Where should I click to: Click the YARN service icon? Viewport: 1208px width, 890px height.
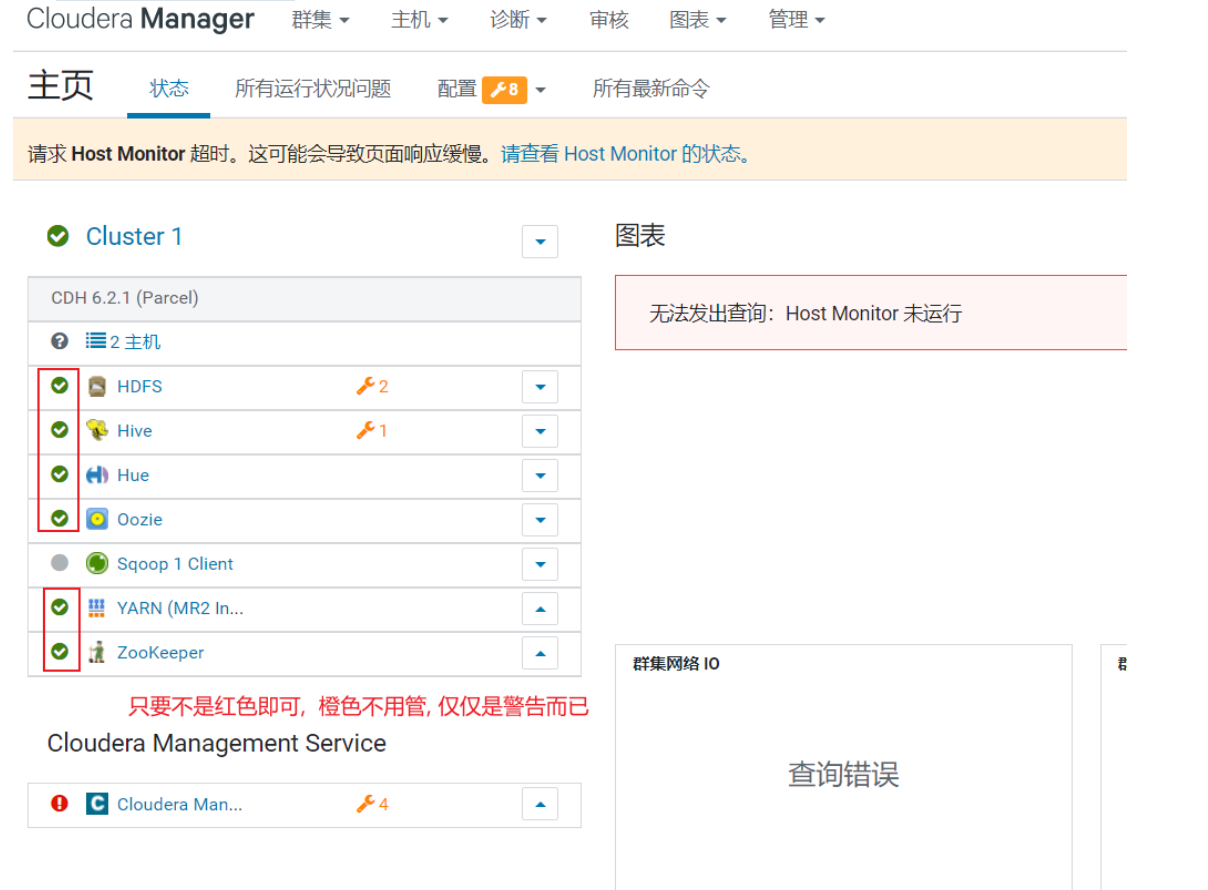(97, 607)
